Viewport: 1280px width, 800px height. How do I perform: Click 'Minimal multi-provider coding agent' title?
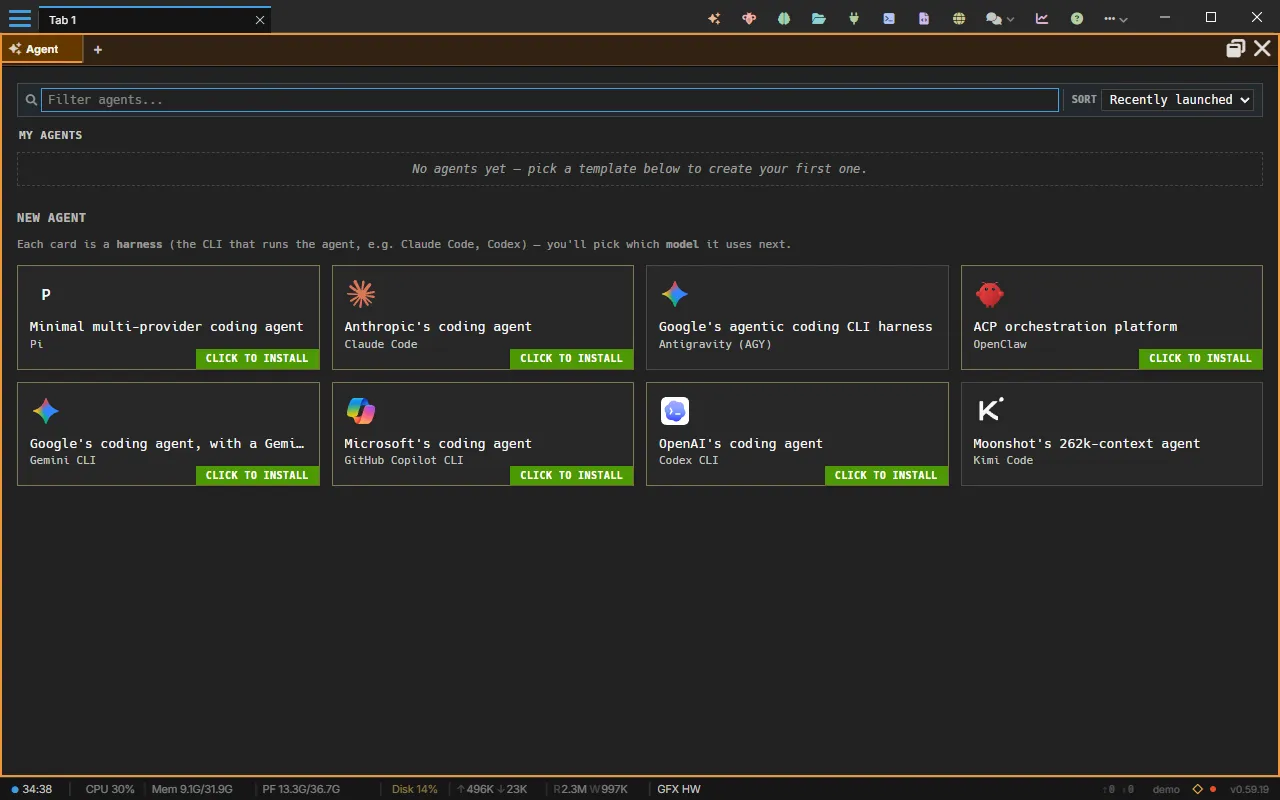tap(166, 326)
